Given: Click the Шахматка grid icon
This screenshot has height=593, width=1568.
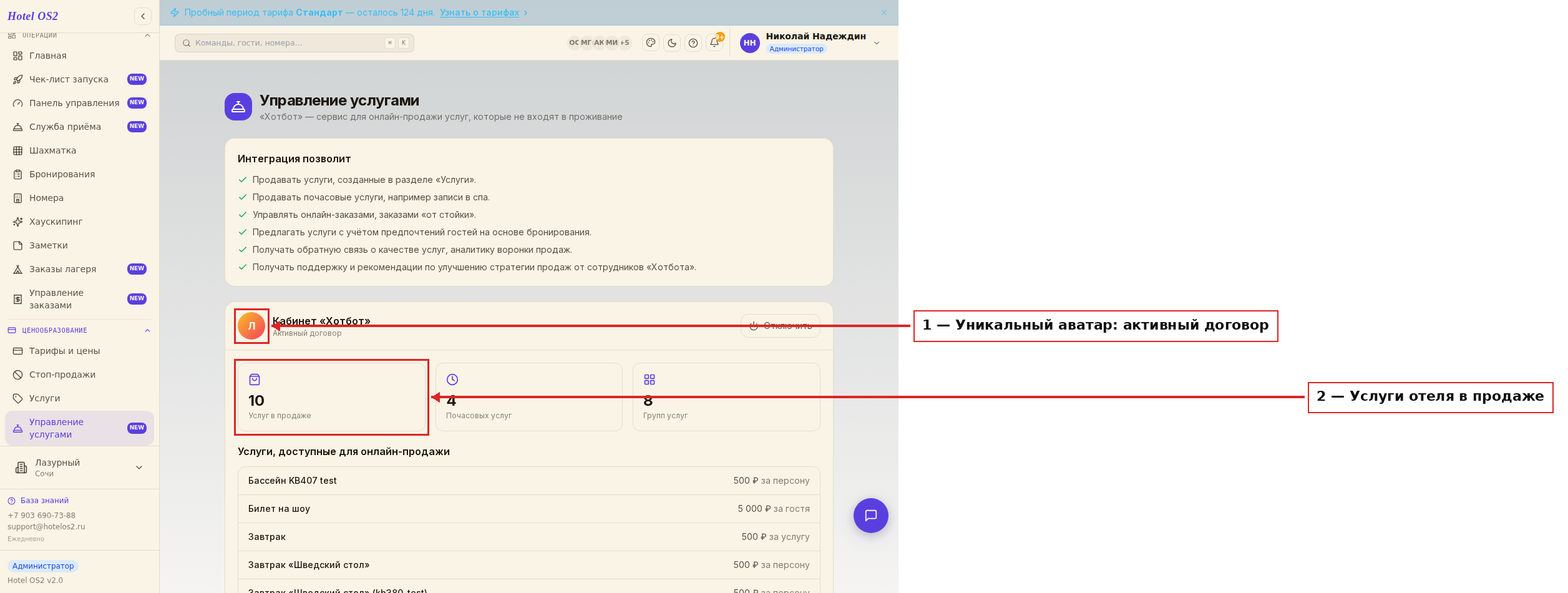Looking at the screenshot, I should [18, 150].
